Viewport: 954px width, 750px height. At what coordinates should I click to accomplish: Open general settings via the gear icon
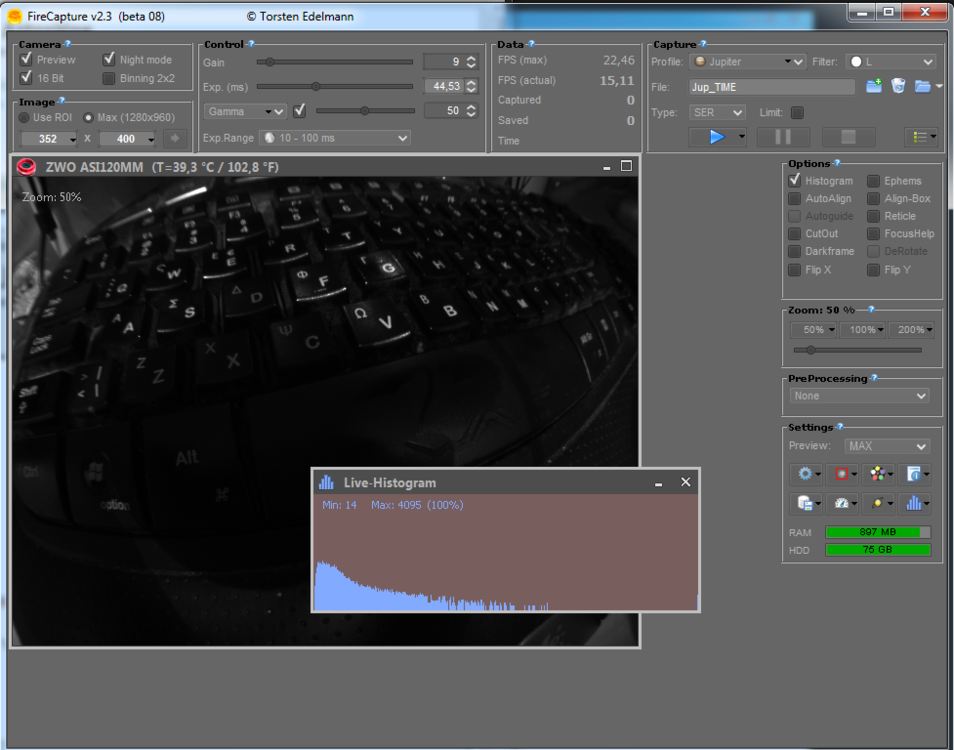coord(805,474)
